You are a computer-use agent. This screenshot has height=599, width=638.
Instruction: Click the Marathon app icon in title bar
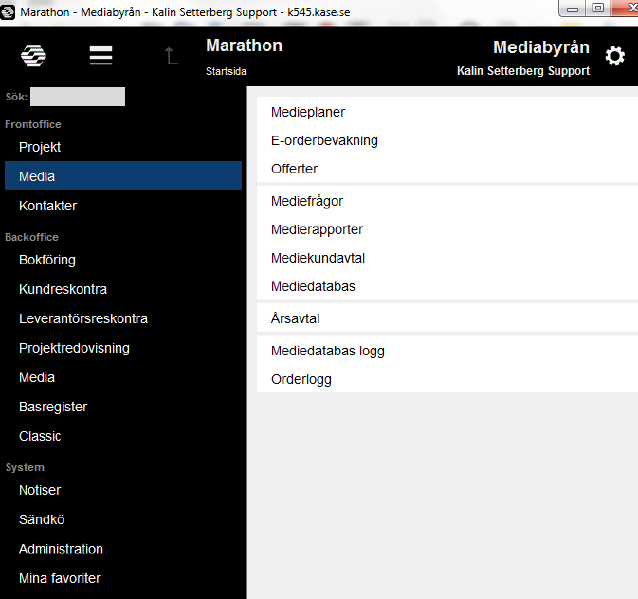point(7,12)
